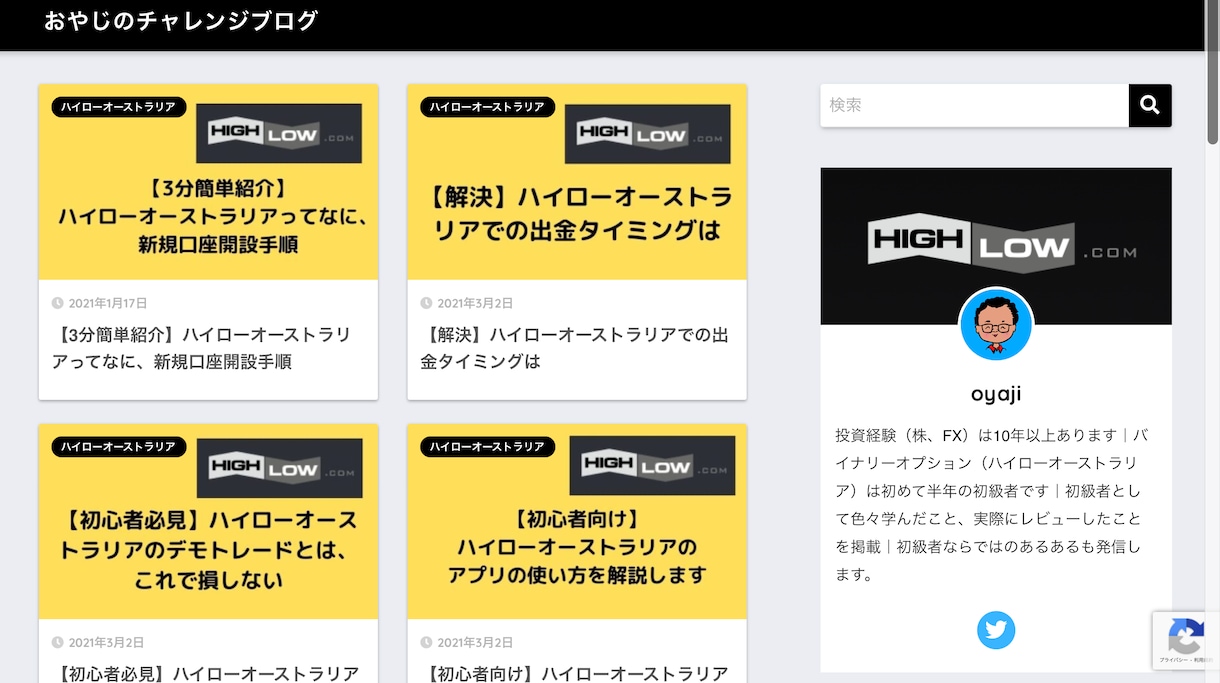The width and height of the screenshot is (1220, 683).
Task: Click the oyaji avatar image
Action: (x=996, y=325)
